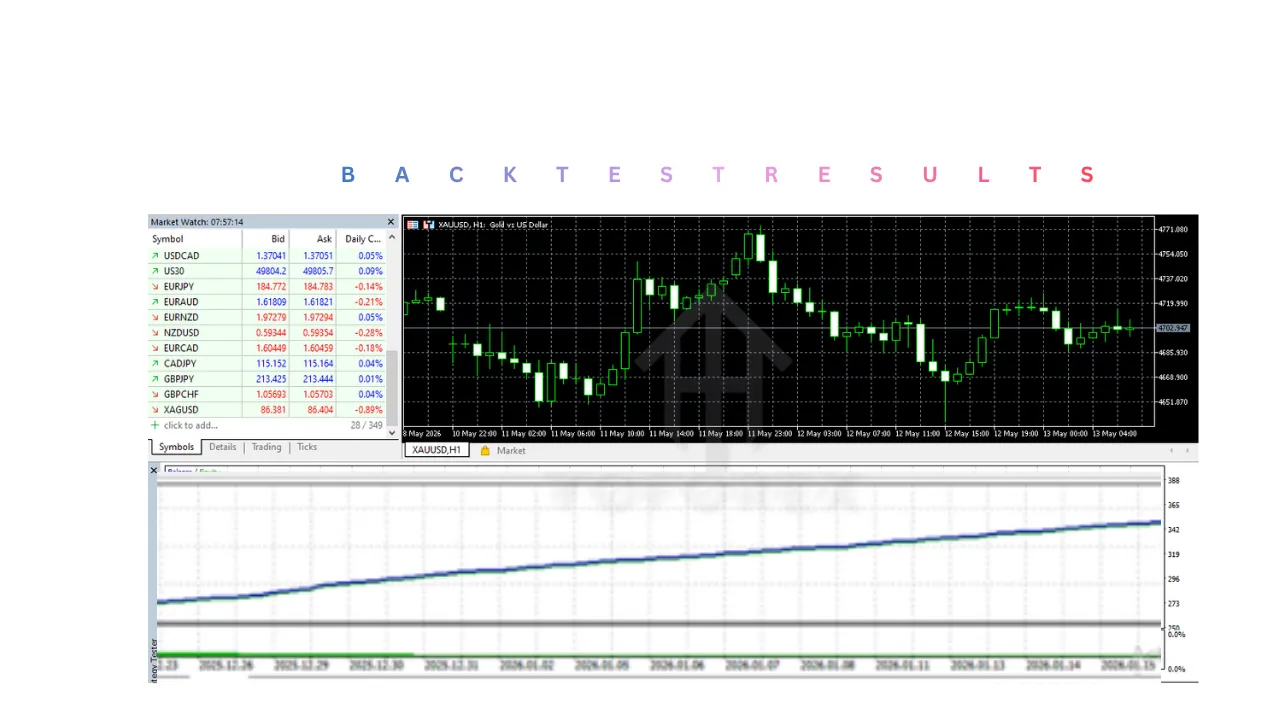Select the US30 symbol name
The width and height of the screenshot is (1280, 720).
click(x=174, y=271)
